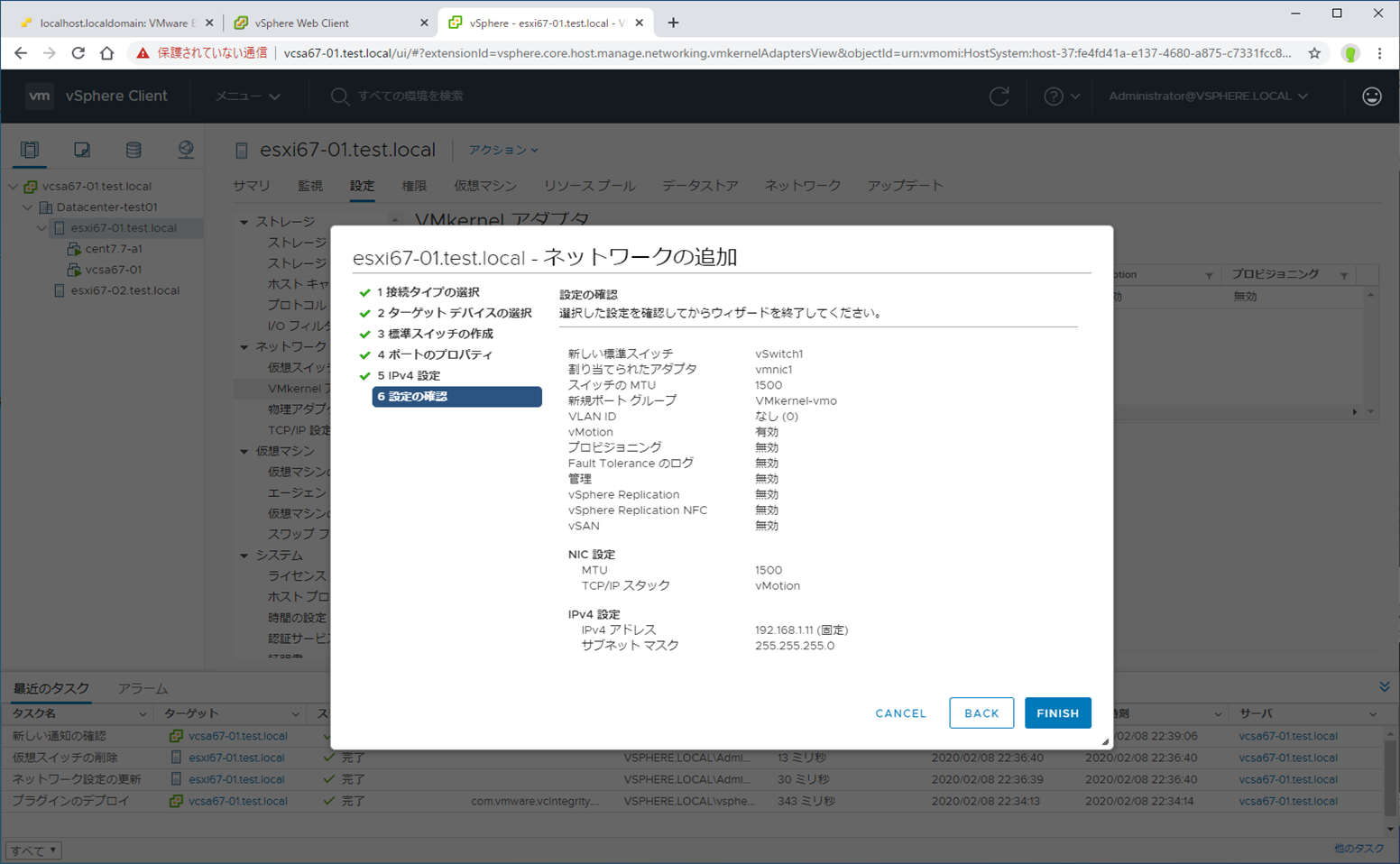Collapse the recent tasks panel chevron
The image size is (1400, 864).
(x=1384, y=687)
